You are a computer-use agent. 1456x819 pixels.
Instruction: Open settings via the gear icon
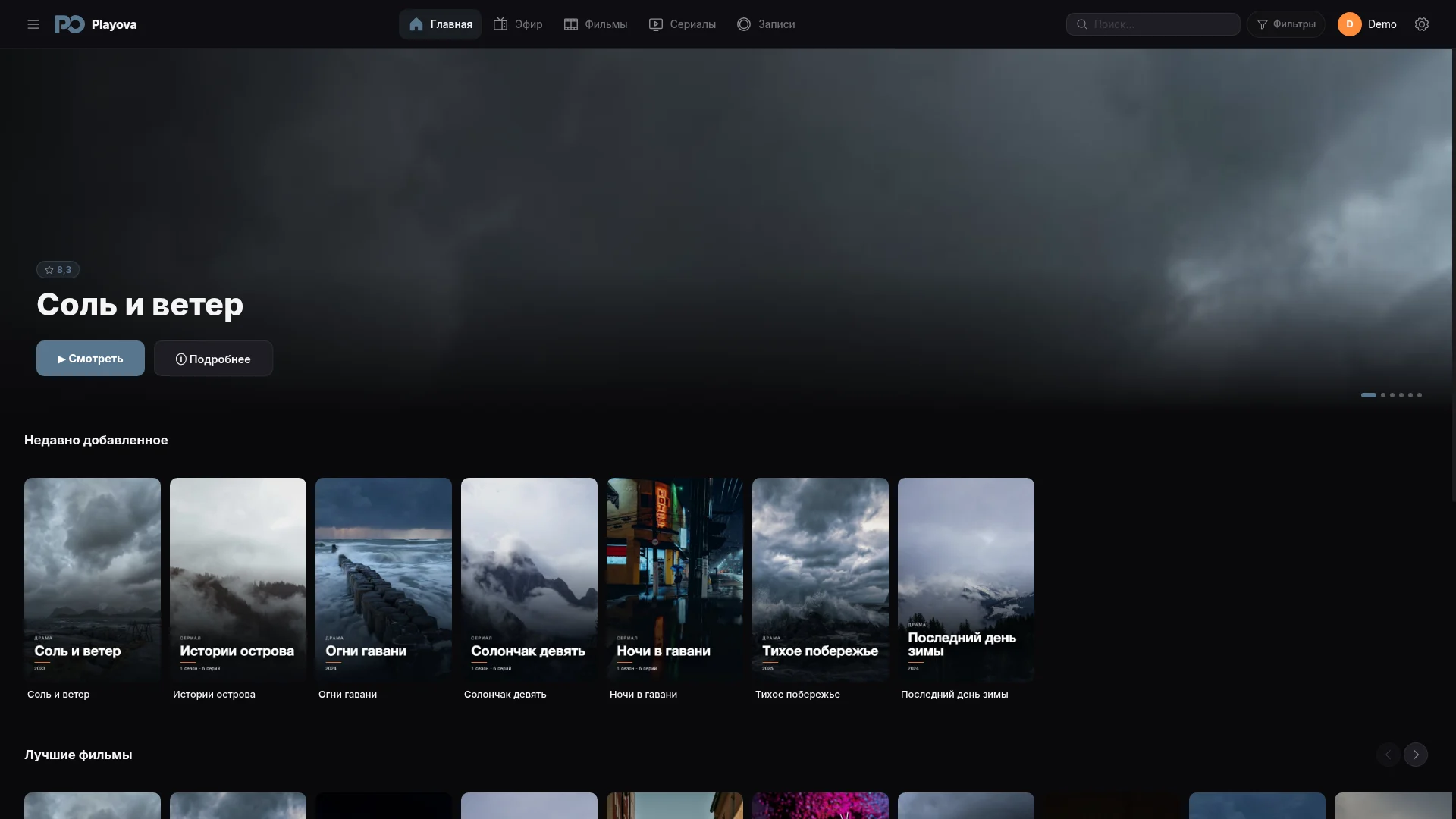(1422, 24)
